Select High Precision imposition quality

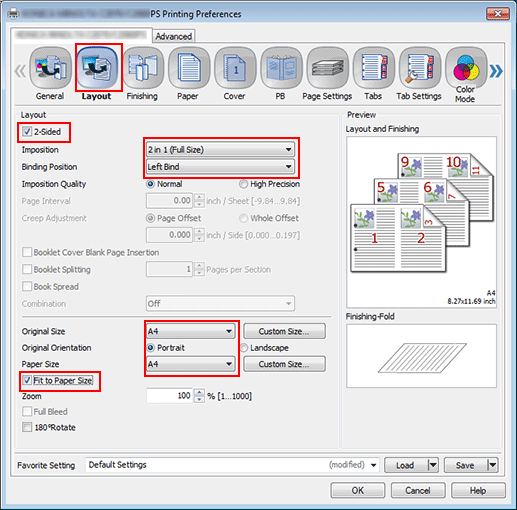tap(244, 184)
